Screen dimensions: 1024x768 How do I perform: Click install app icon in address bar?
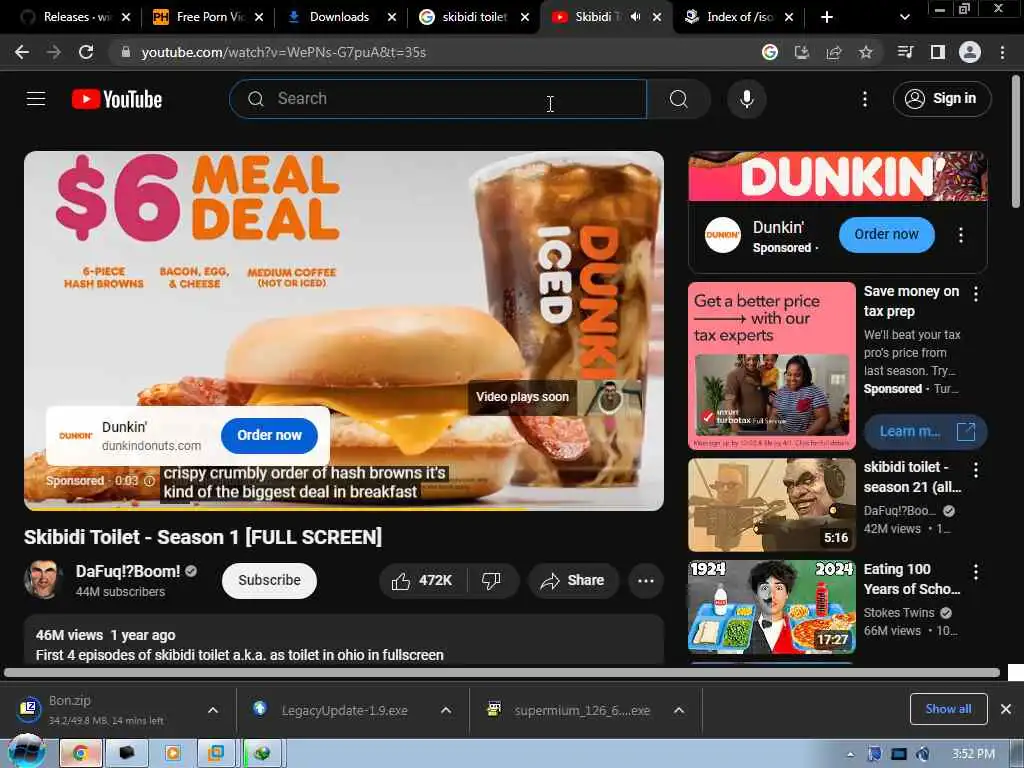pyautogui.click(x=802, y=52)
